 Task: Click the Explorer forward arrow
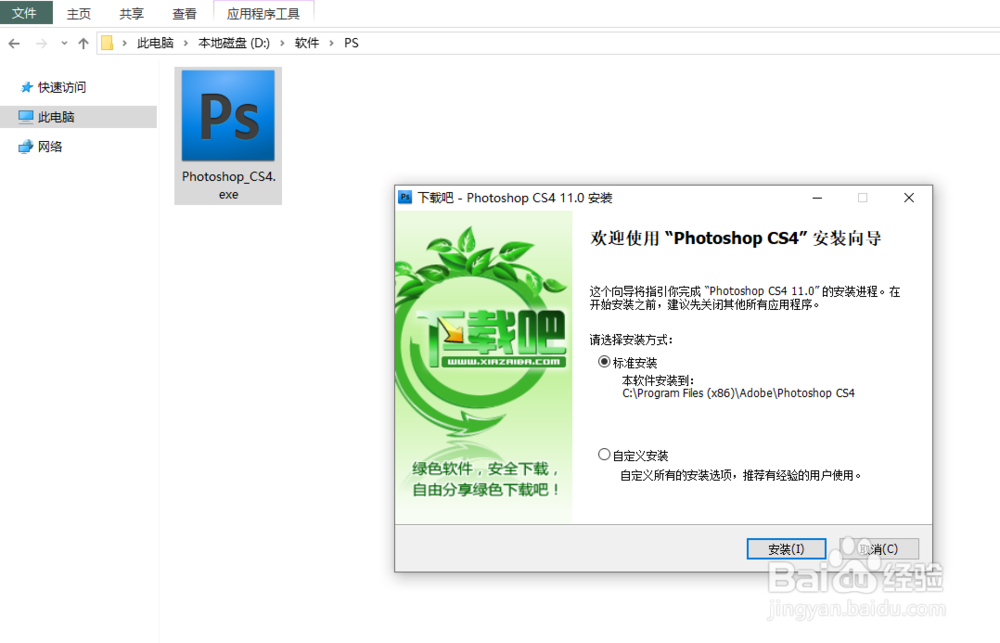41,43
